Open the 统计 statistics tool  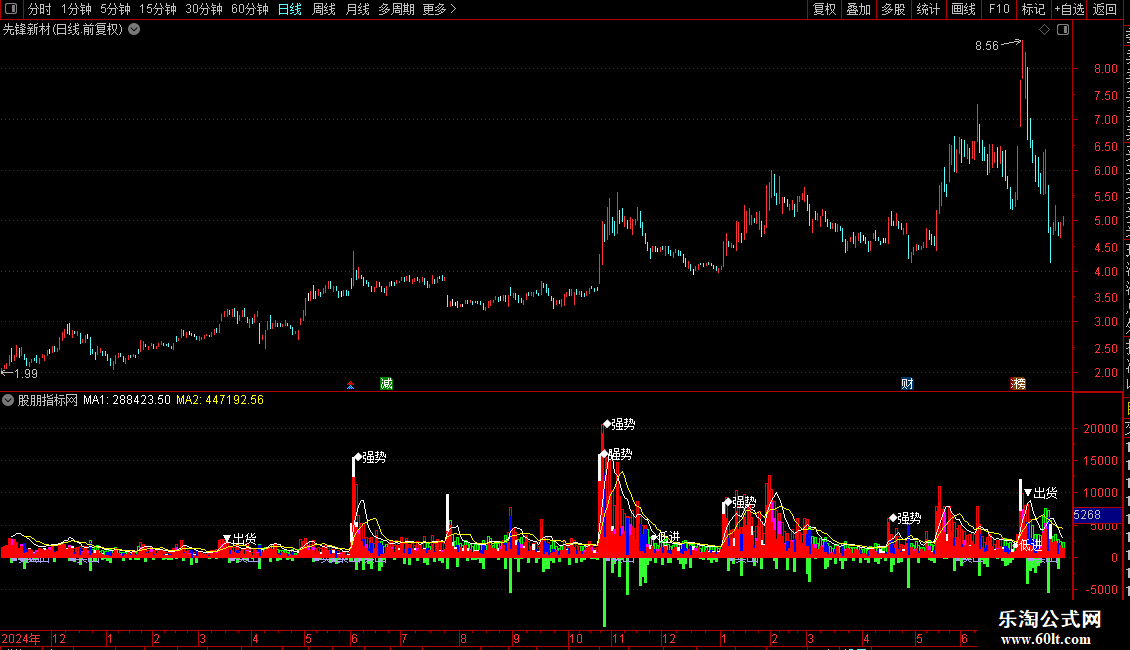[x=928, y=9]
